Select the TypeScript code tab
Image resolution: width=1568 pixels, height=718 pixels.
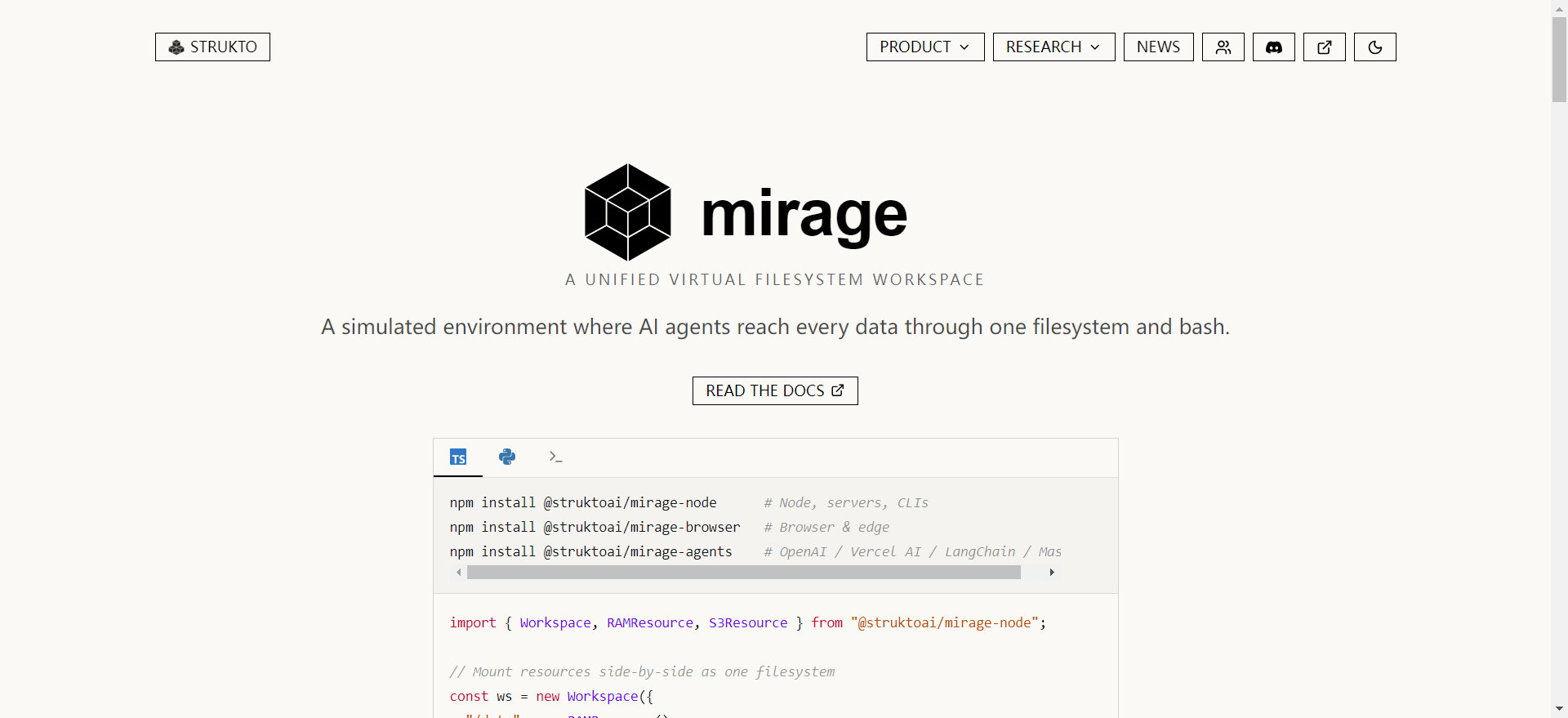tap(458, 457)
